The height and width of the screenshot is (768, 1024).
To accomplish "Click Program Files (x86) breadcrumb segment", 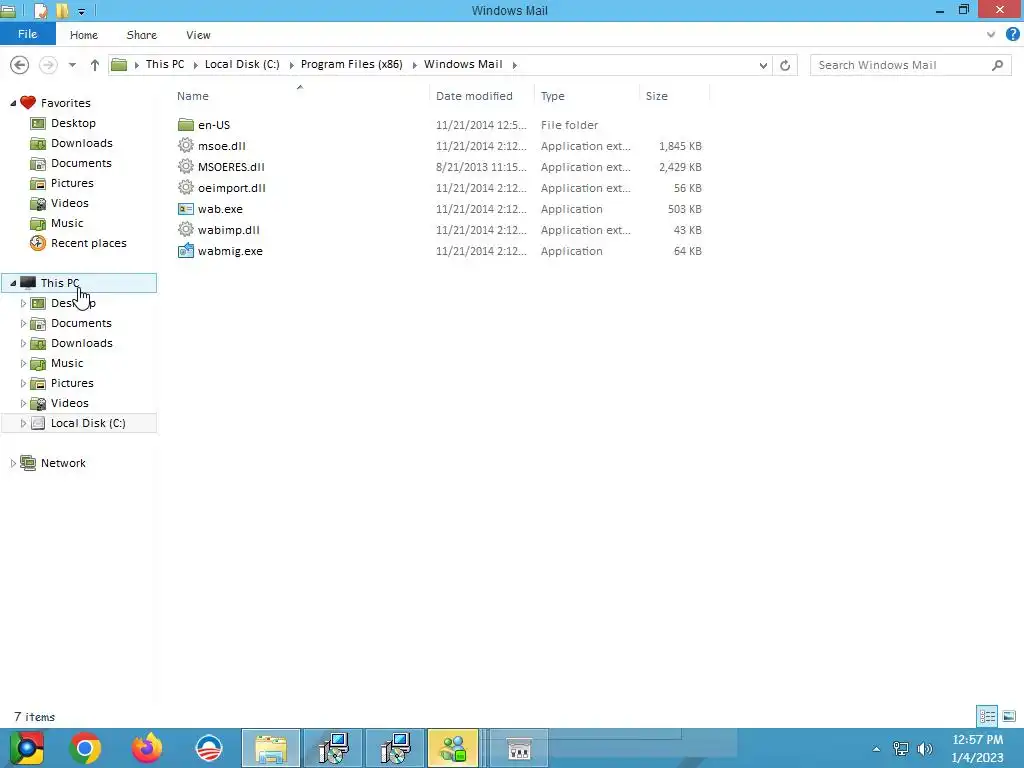I will point(351,64).
